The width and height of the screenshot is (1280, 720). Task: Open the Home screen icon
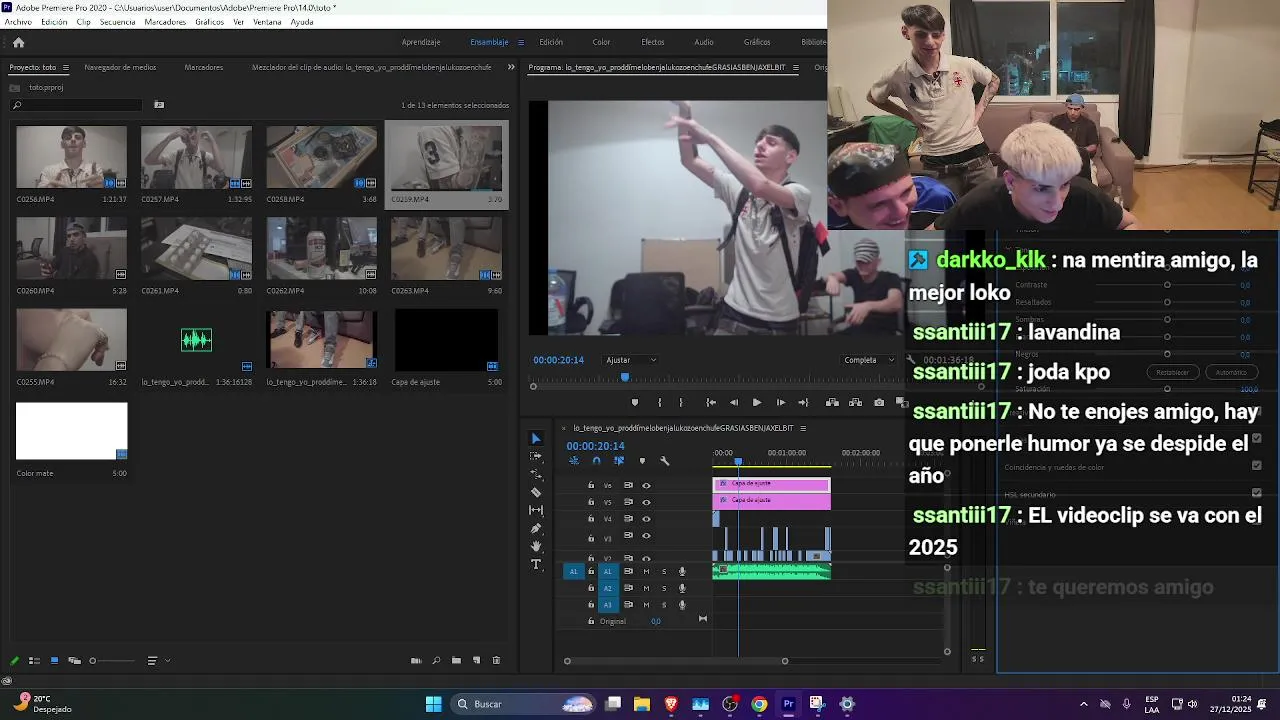pyautogui.click(x=18, y=42)
